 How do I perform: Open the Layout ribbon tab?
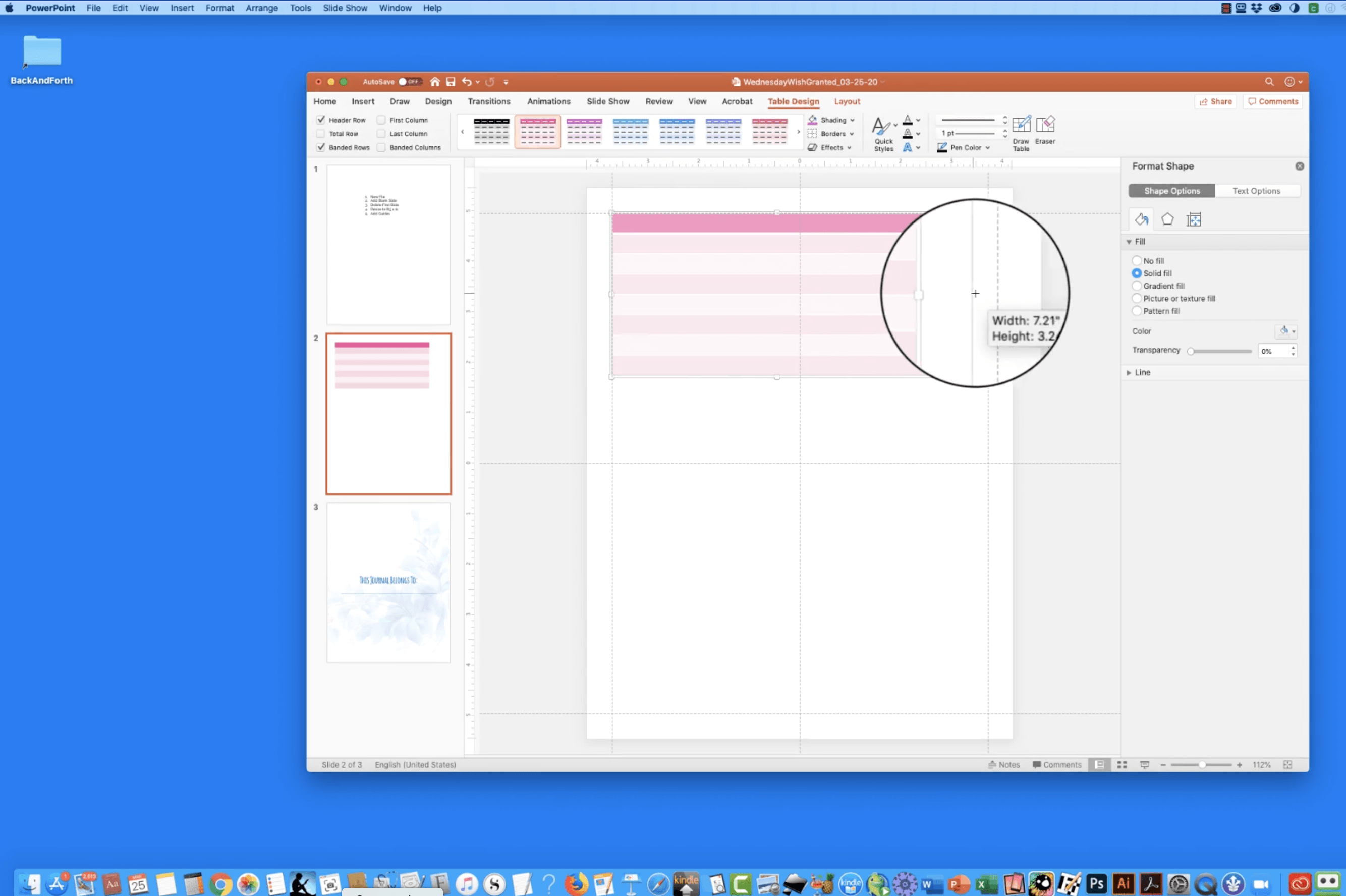point(847,102)
